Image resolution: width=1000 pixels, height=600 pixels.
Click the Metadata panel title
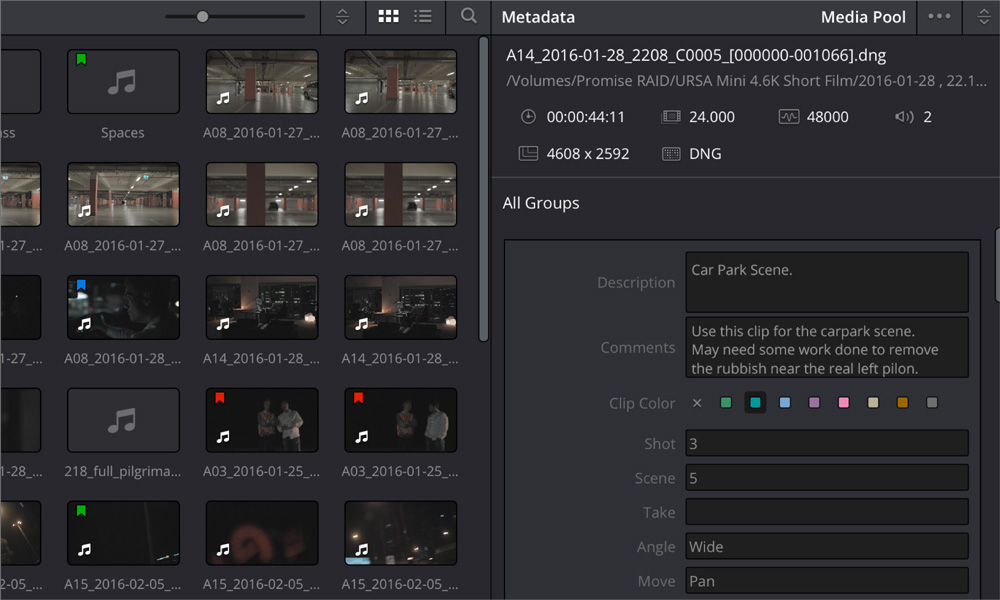point(538,17)
